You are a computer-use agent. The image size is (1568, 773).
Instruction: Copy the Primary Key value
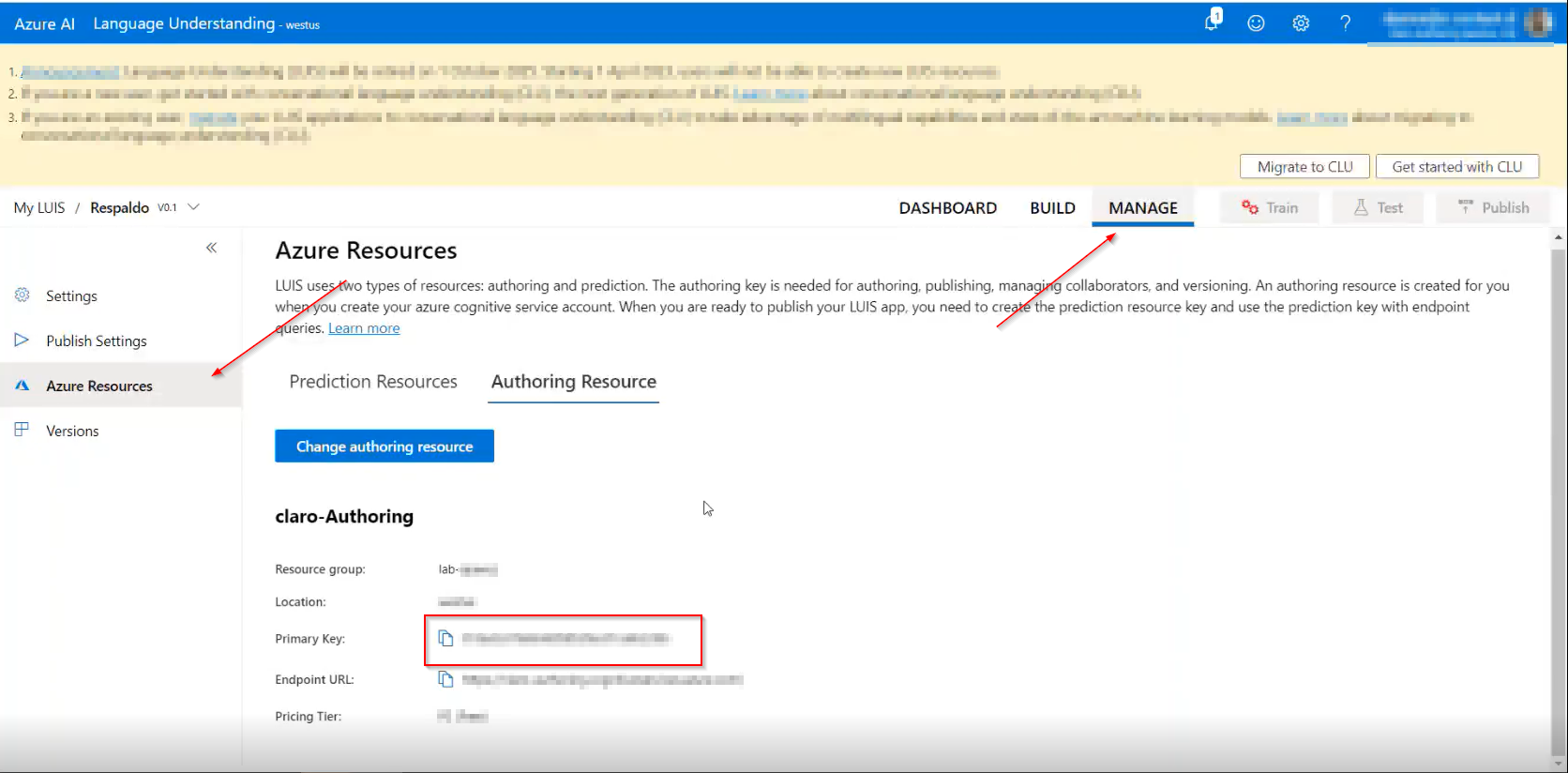click(x=446, y=638)
